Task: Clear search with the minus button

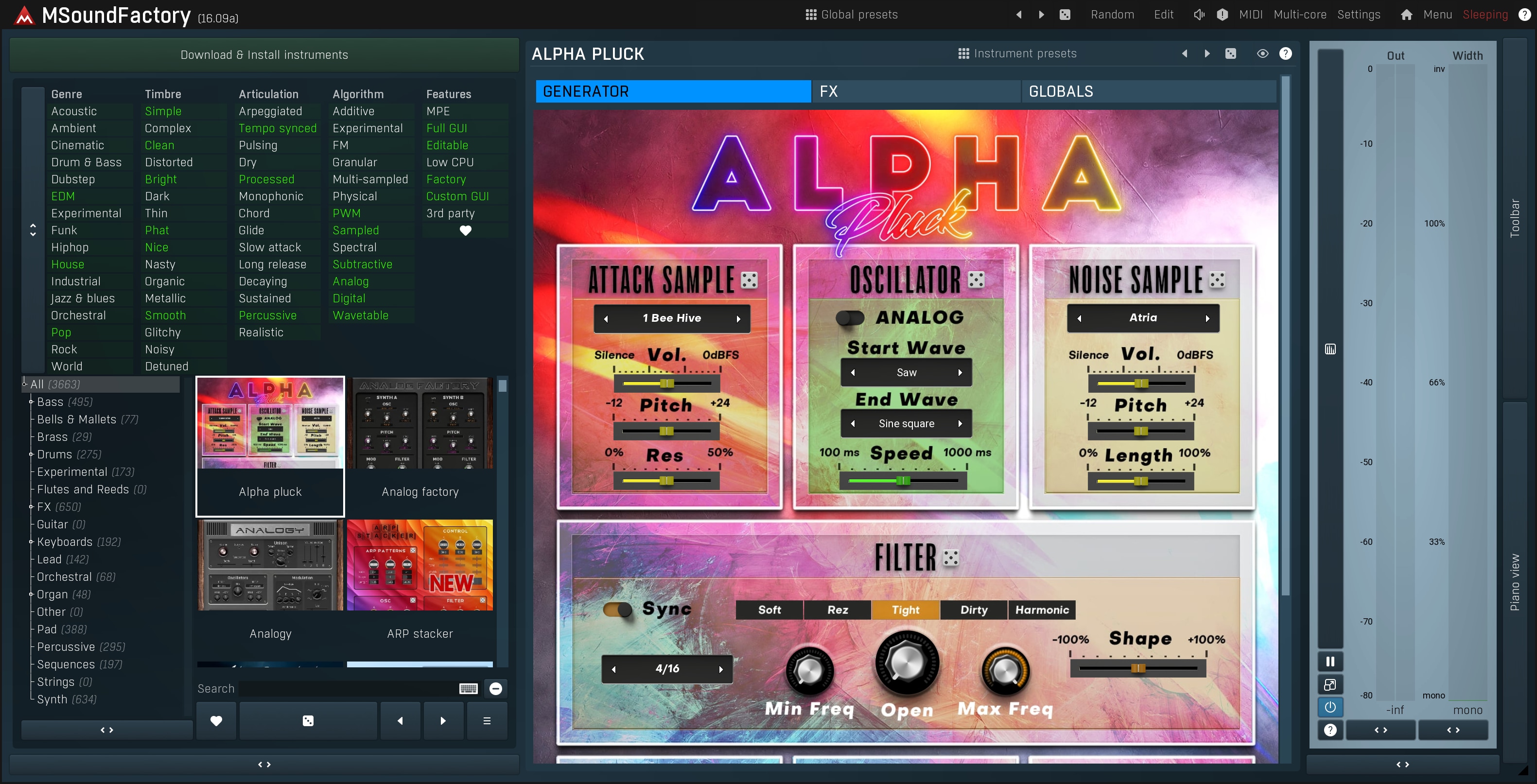Action: point(496,689)
